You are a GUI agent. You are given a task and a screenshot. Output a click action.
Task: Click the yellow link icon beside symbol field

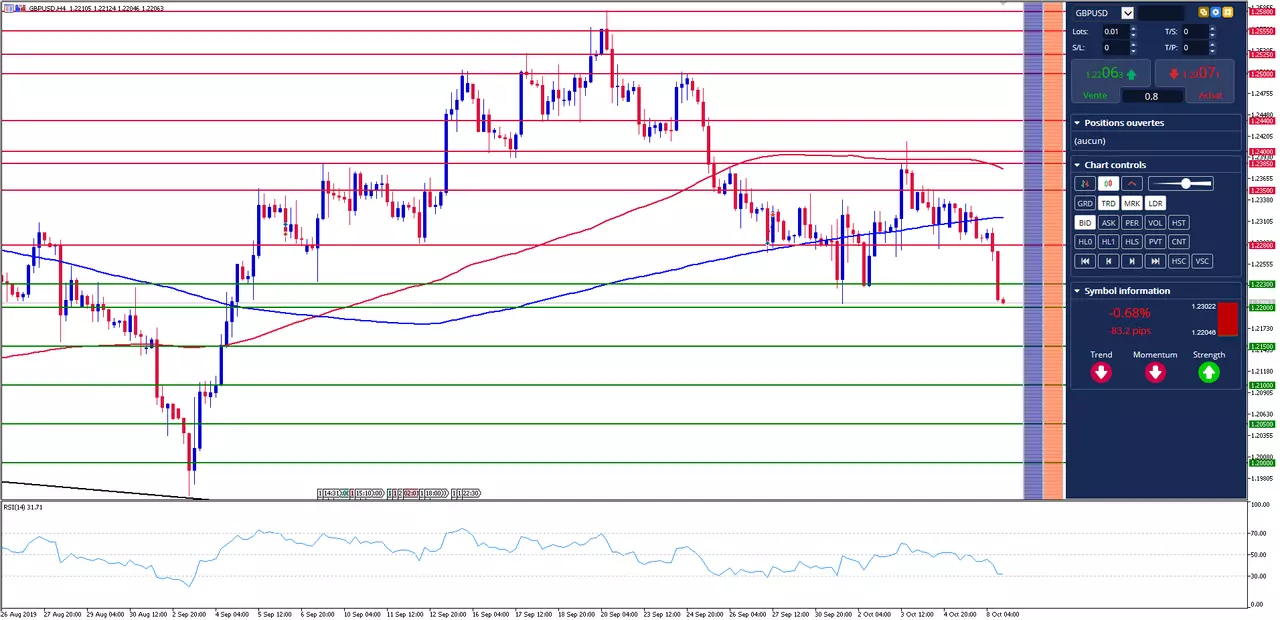pos(1204,12)
